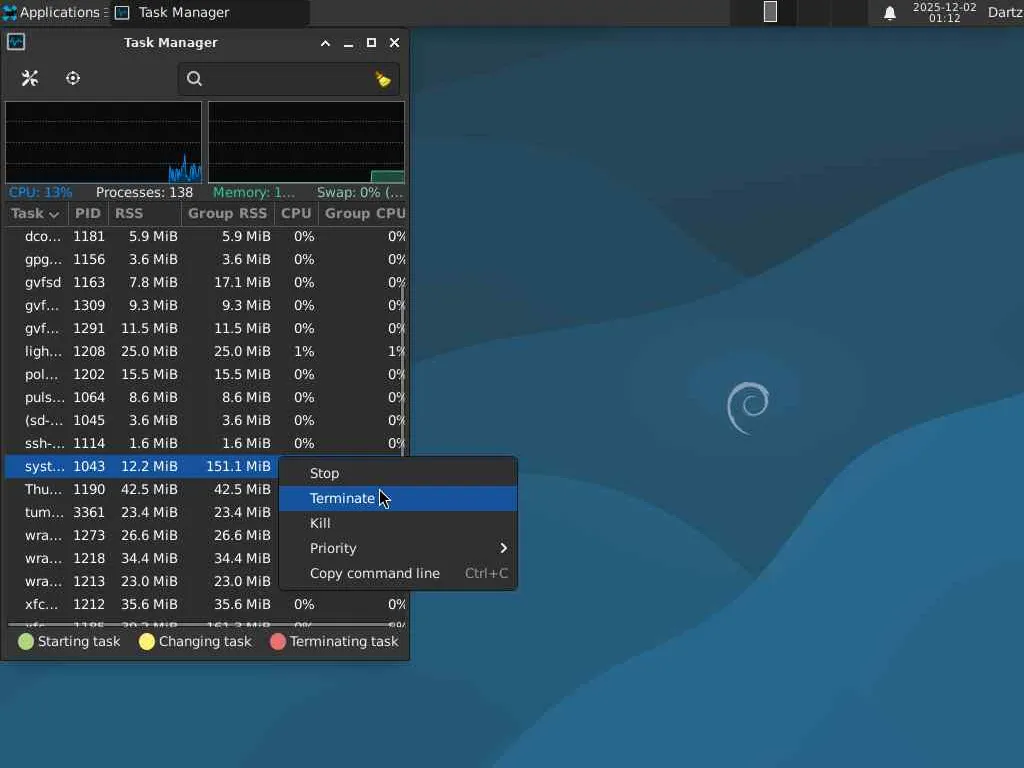Select the syst... process row PID 1043
Screen dimensions: 1024x768
(x=142, y=466)
